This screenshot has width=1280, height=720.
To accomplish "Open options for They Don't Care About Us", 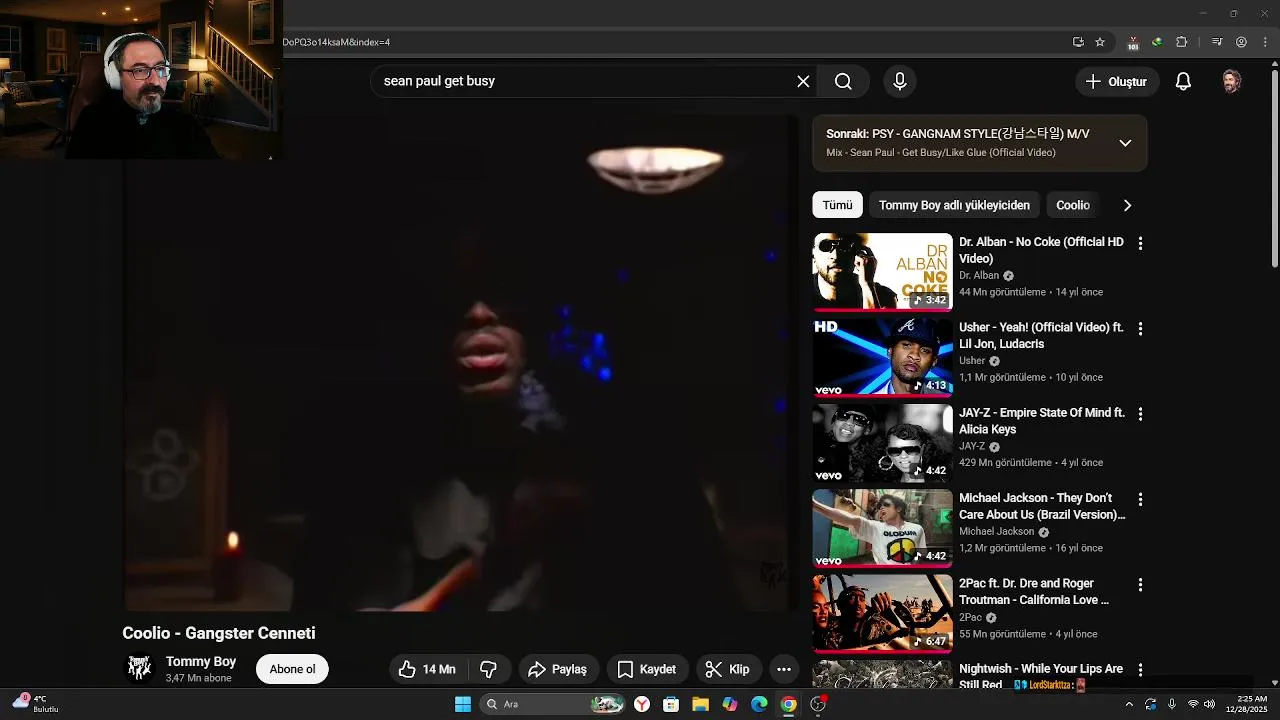I will [1140, 499].
